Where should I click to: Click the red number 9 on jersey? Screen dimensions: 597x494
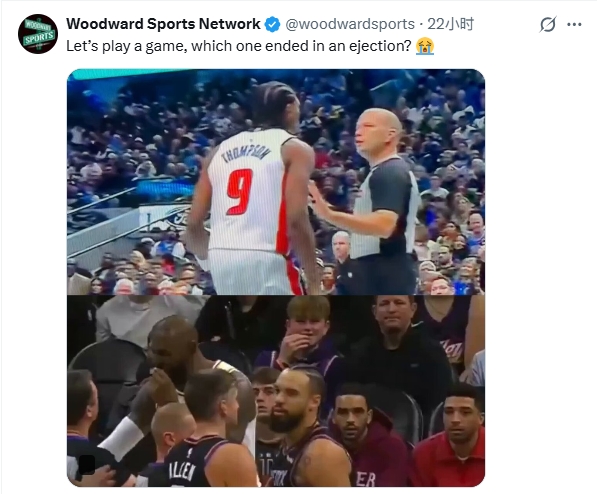click(239, 192)
